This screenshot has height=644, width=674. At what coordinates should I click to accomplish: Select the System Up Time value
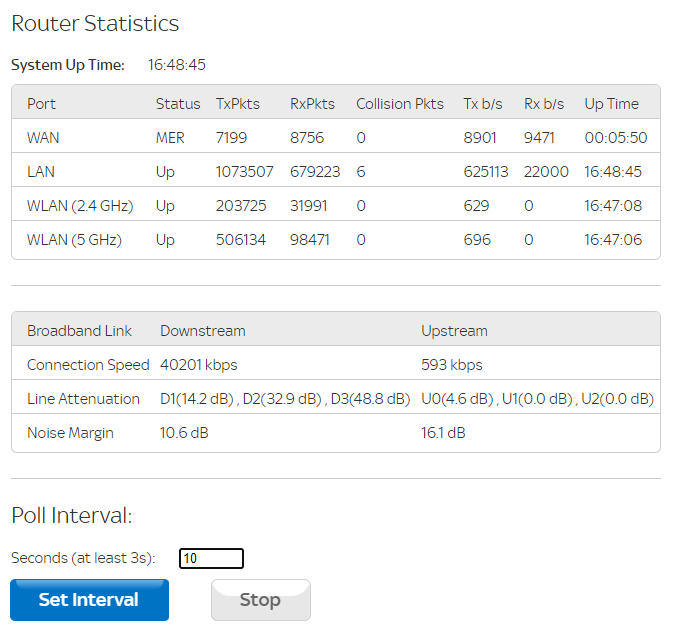point(177,65)
